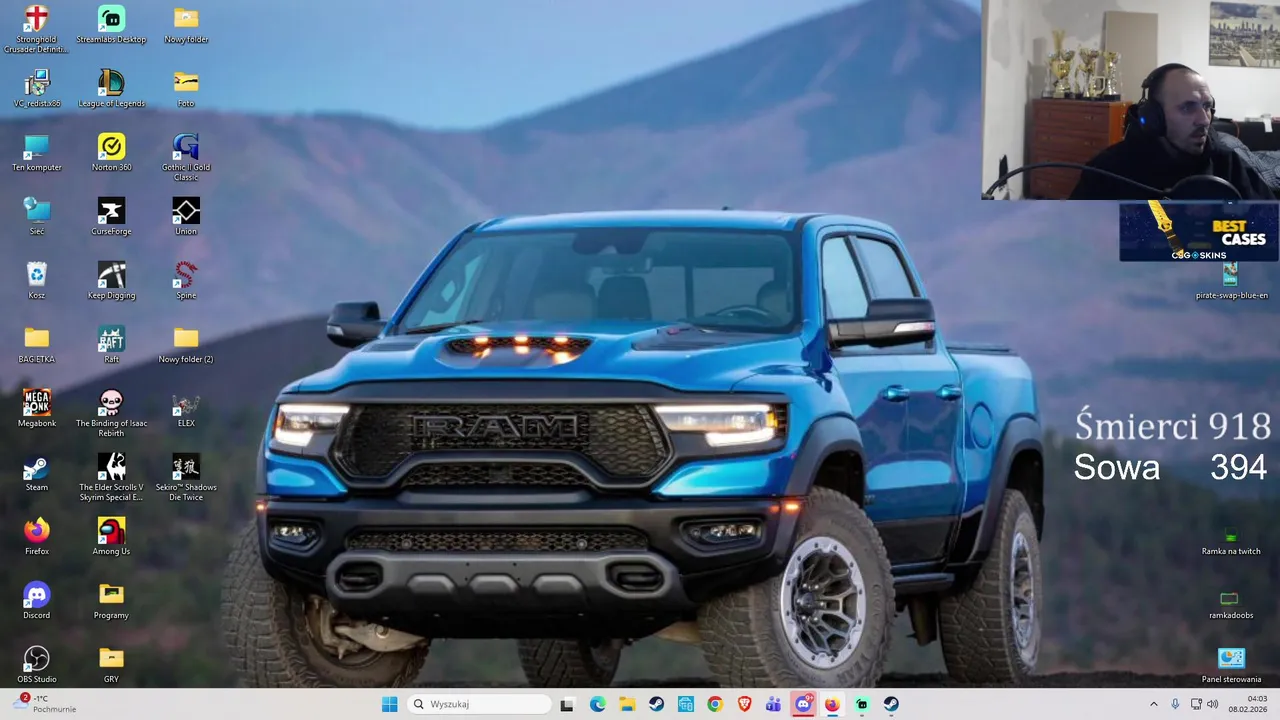Select the VC_redist.x86 installer icon
The height and width of the screenshot is (720, 1280).
click(x=37, y=88)
